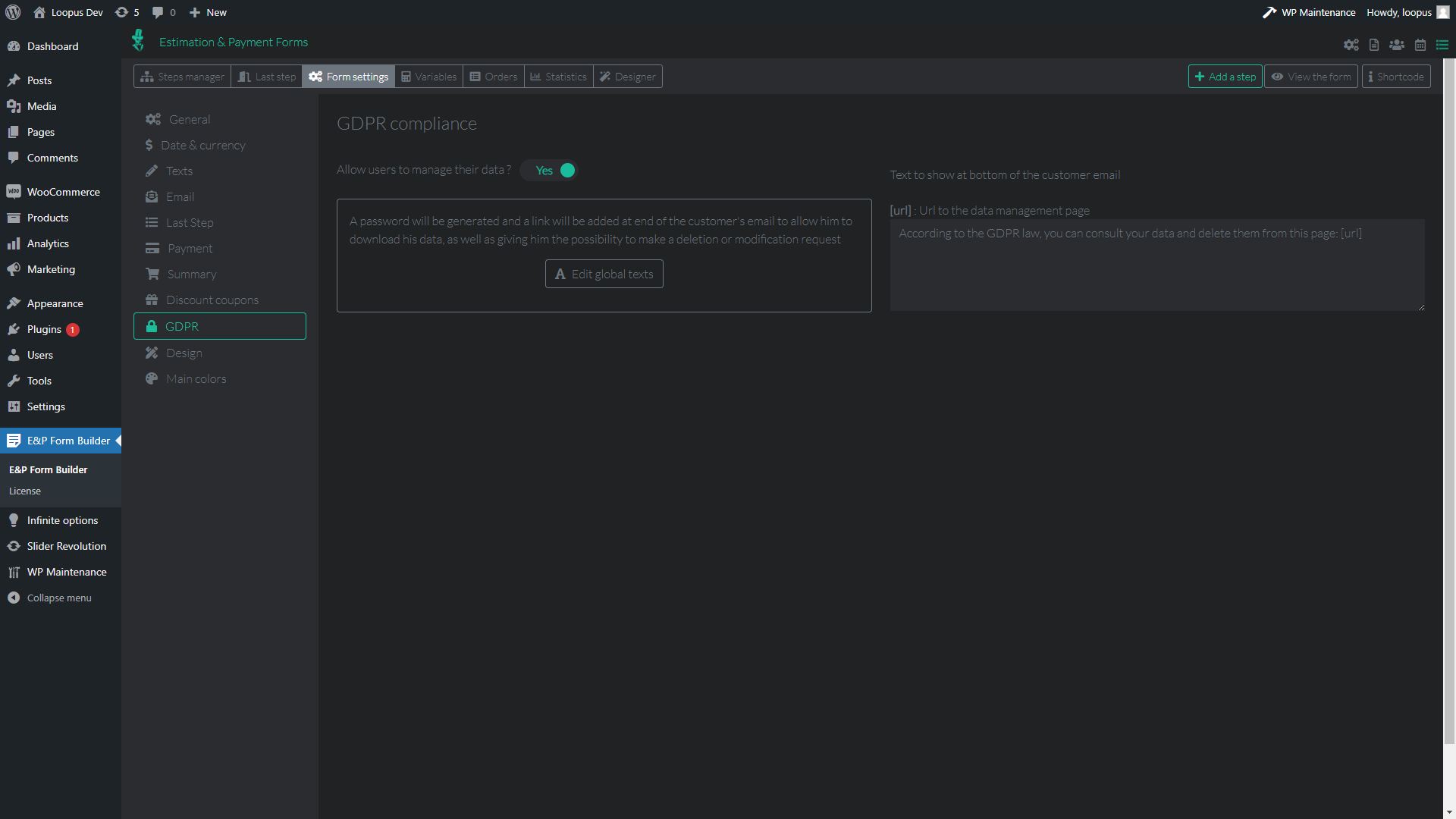Viewport: 1456px width, 819px height.
Task: Click the updates icon showing 5
Action: click(x=127, y=12)
